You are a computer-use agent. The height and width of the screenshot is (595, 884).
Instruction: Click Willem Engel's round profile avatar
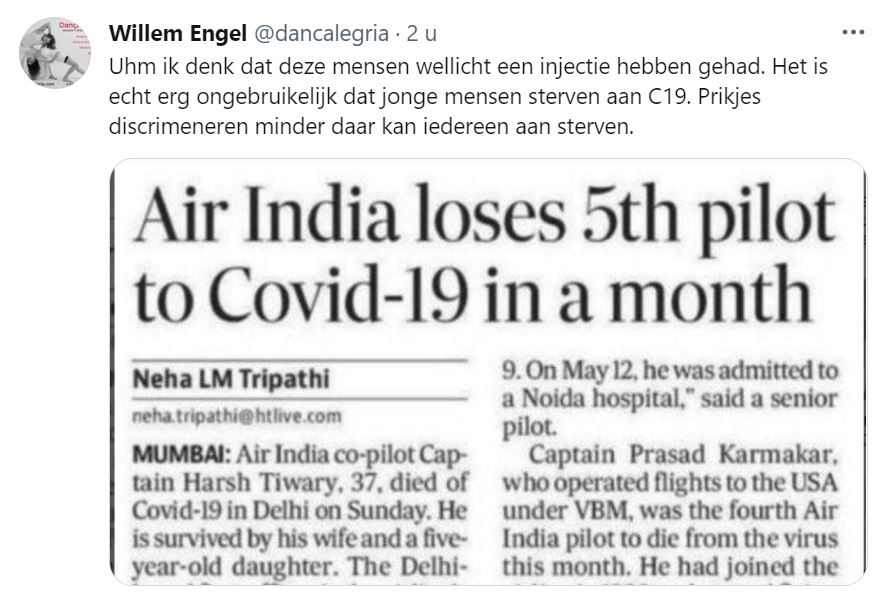pyautogui.click(x=55, y=52)
